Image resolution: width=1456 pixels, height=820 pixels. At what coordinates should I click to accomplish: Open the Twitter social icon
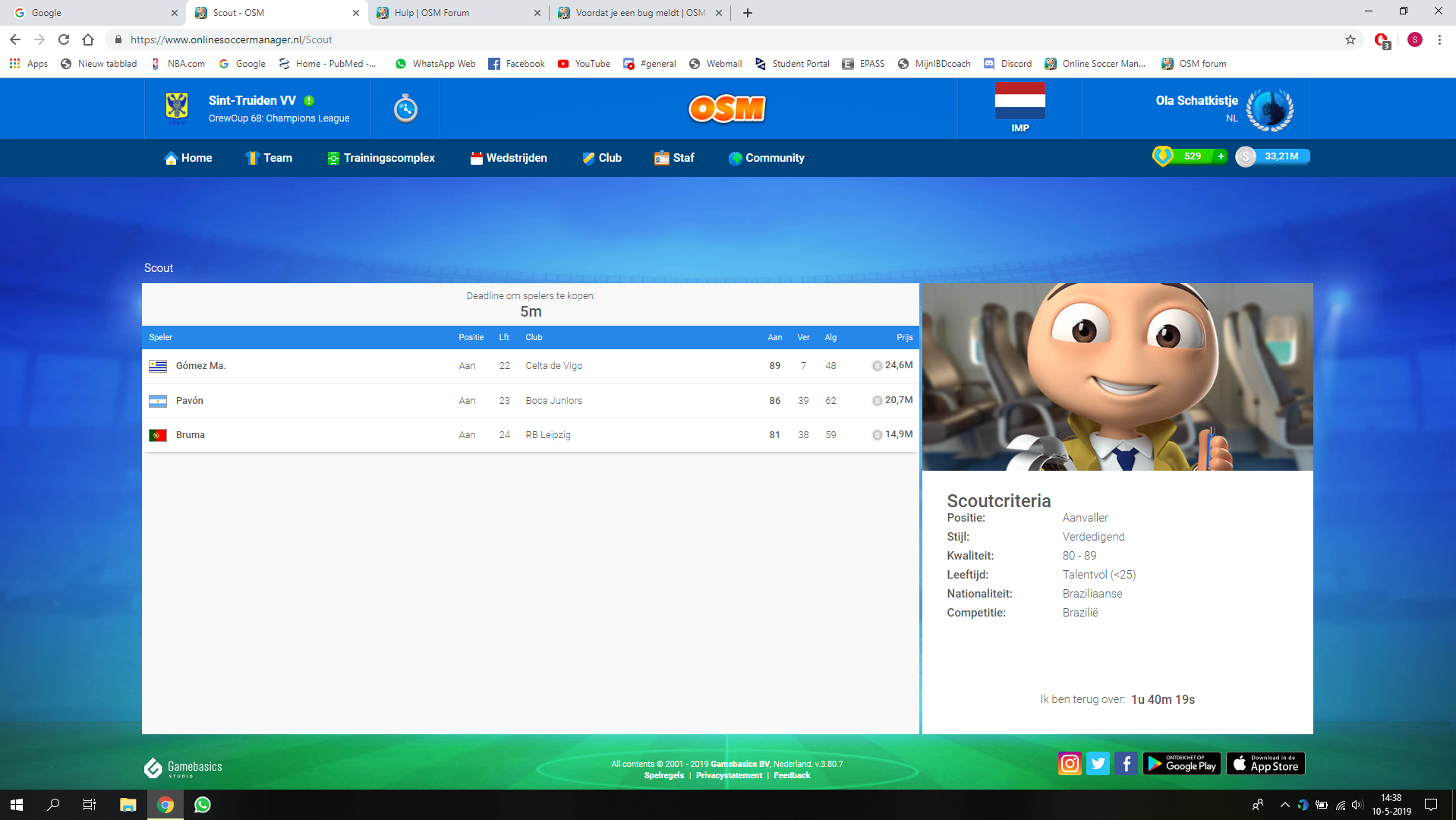1098,763
